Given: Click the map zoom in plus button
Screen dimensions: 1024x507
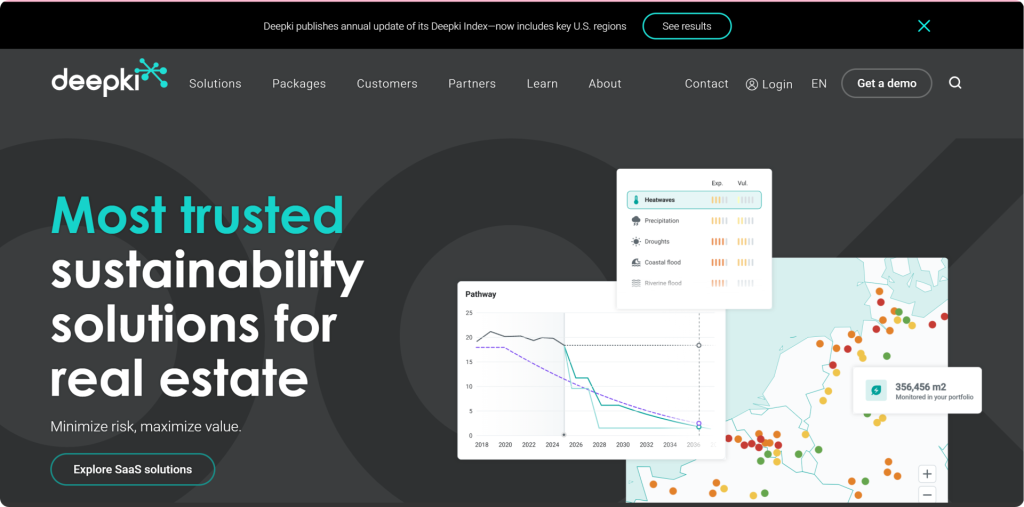Looking at the screenshot, I should [927, 474].
